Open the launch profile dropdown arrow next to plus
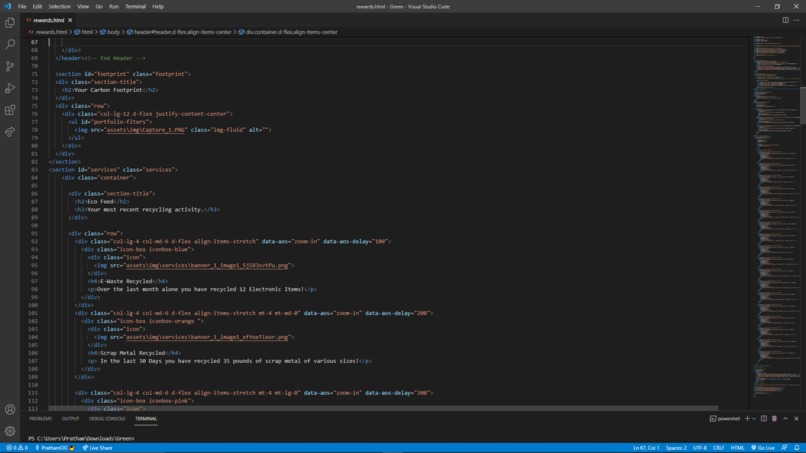806x453 pixels. [x=754, y=419]
